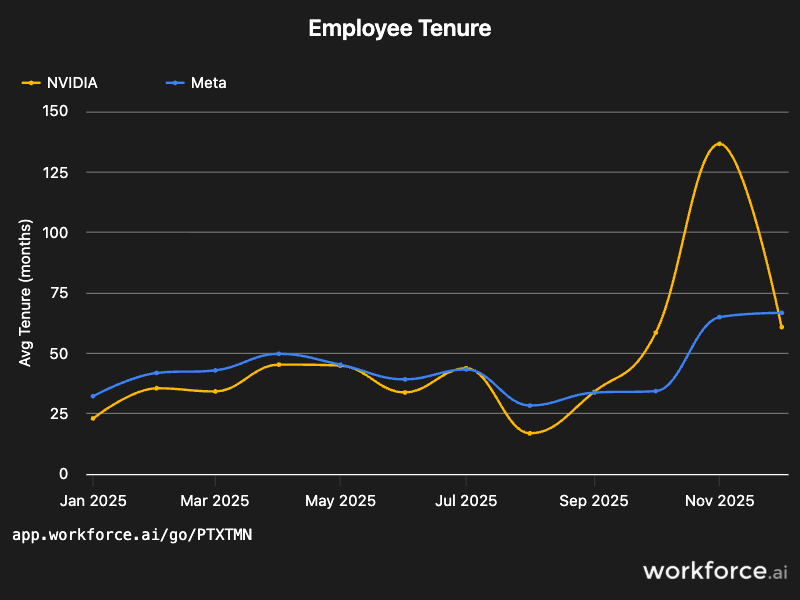
Task: Open the app.workforce.ai/go/PTXTMN link
Action: coord(132,535)
